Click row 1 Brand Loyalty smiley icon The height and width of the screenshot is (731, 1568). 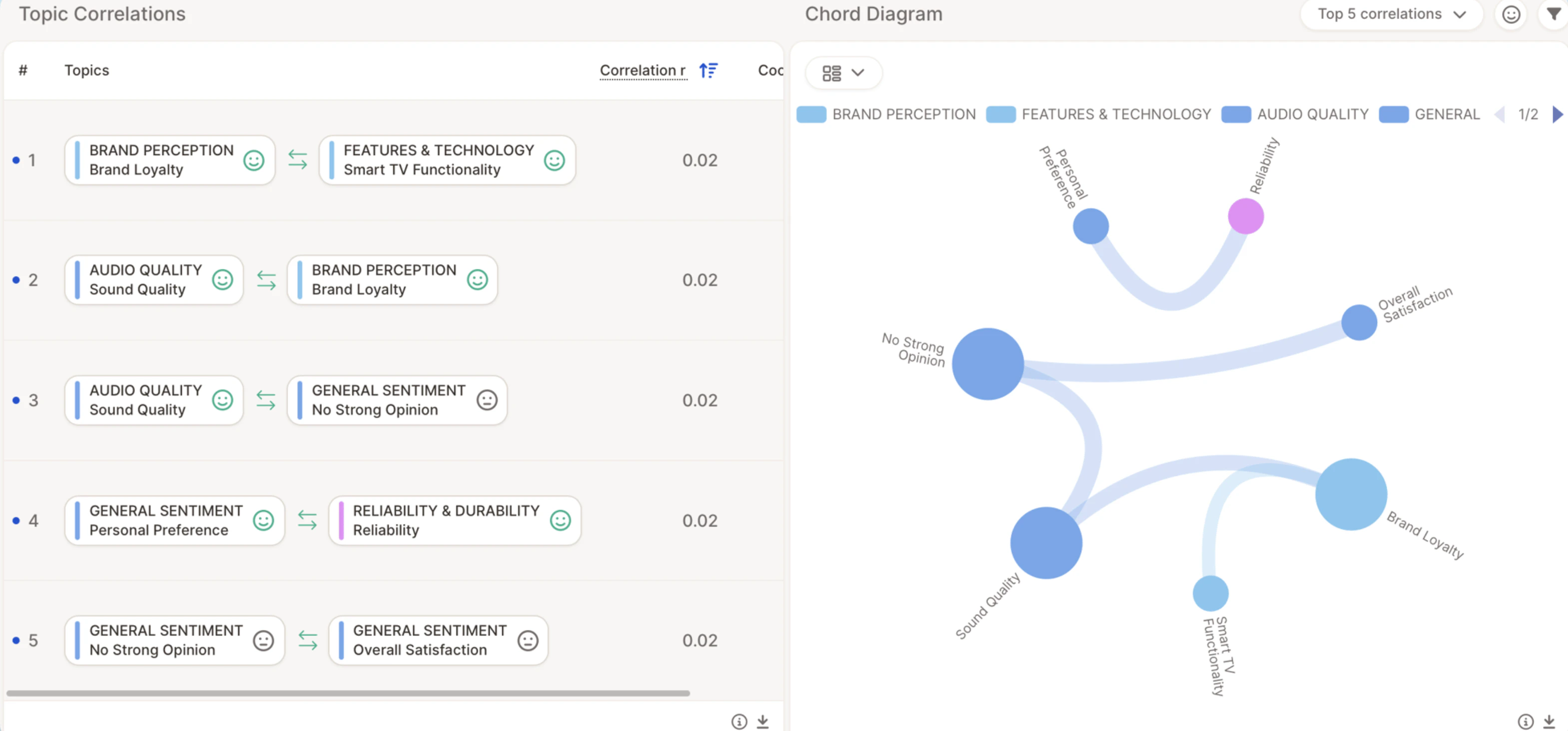click(254, 161)
